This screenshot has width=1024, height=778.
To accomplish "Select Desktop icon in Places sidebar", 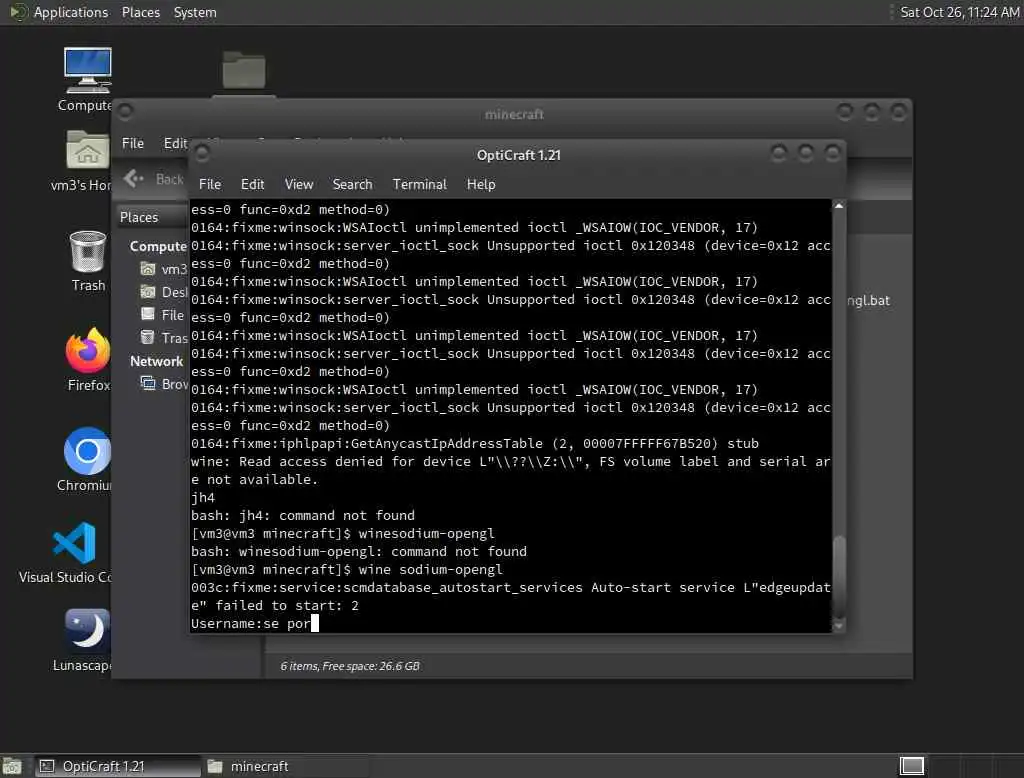I will pos(148,291).
